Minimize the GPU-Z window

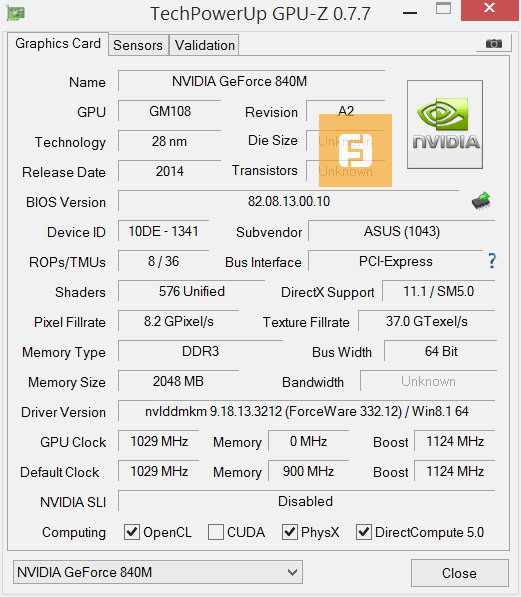(410, 13)
